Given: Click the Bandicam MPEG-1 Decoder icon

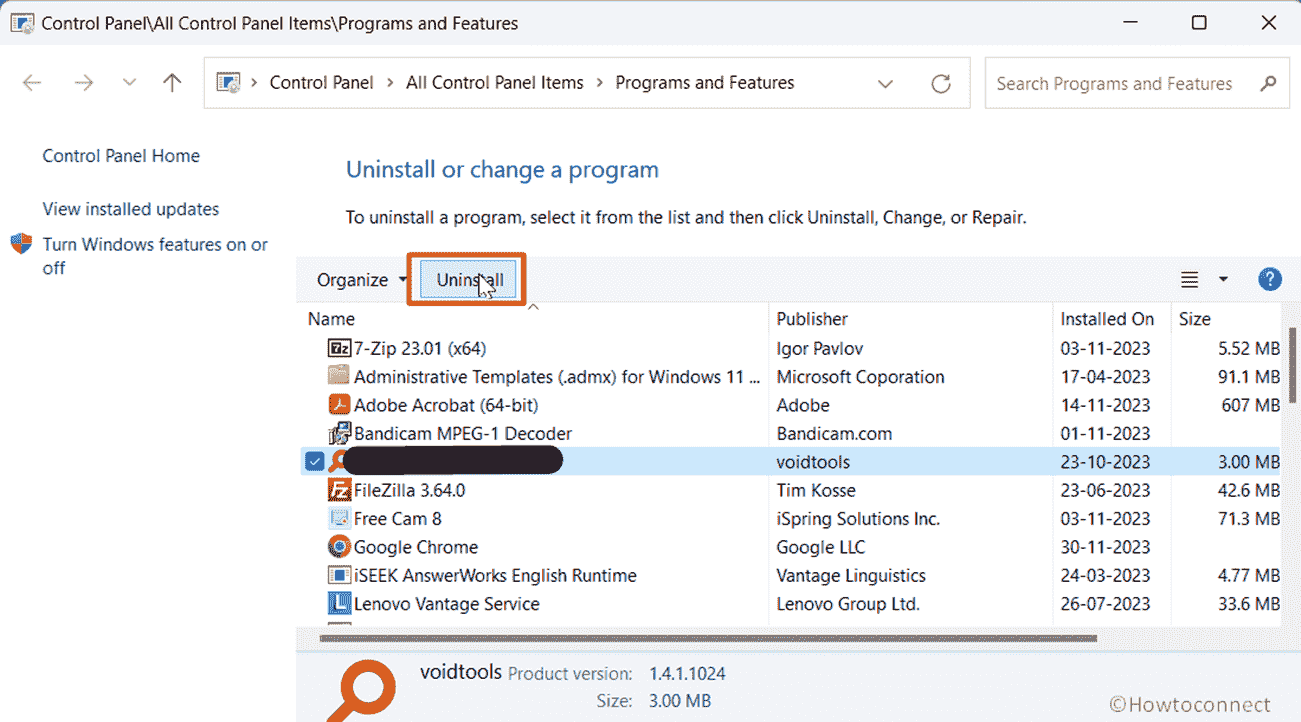Looking at the screenshot, I should [339, 433].
